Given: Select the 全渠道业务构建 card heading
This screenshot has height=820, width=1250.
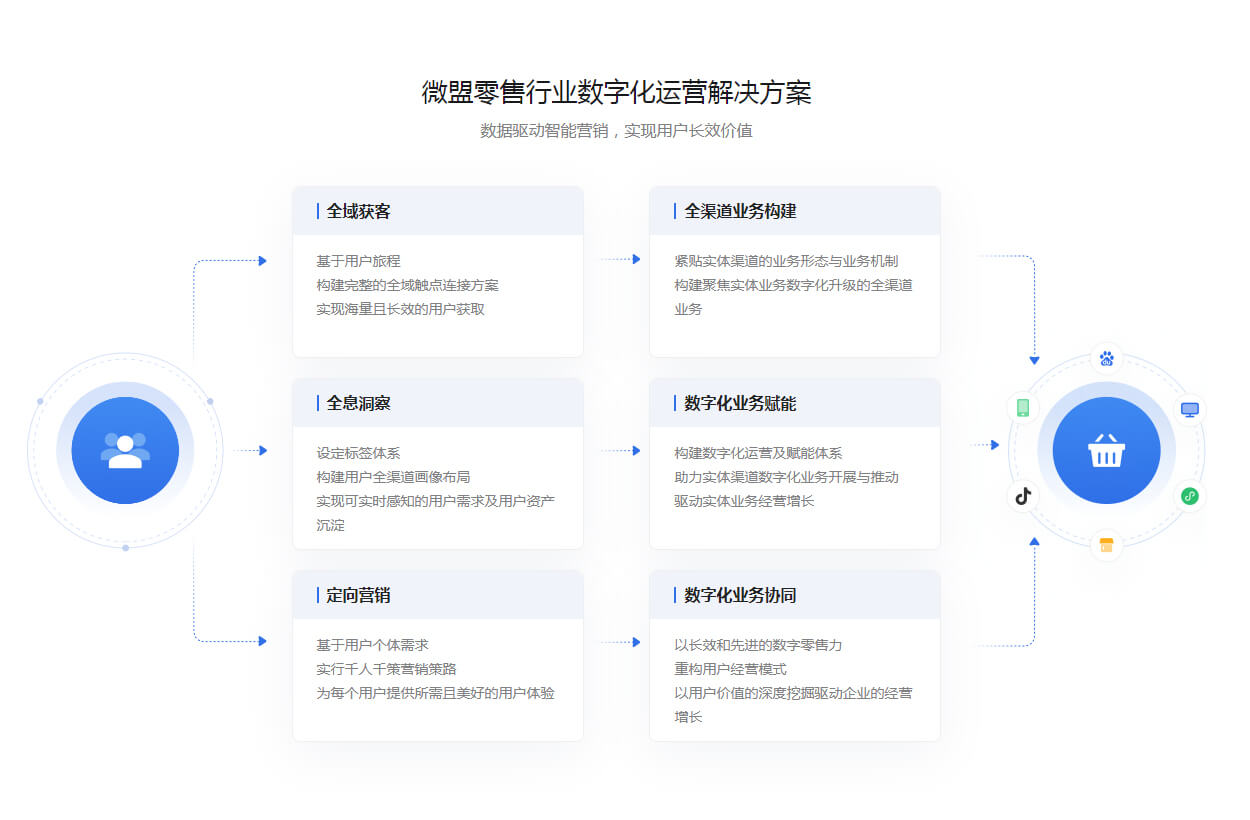Looking at the screenshot, I should click(740, 211).
